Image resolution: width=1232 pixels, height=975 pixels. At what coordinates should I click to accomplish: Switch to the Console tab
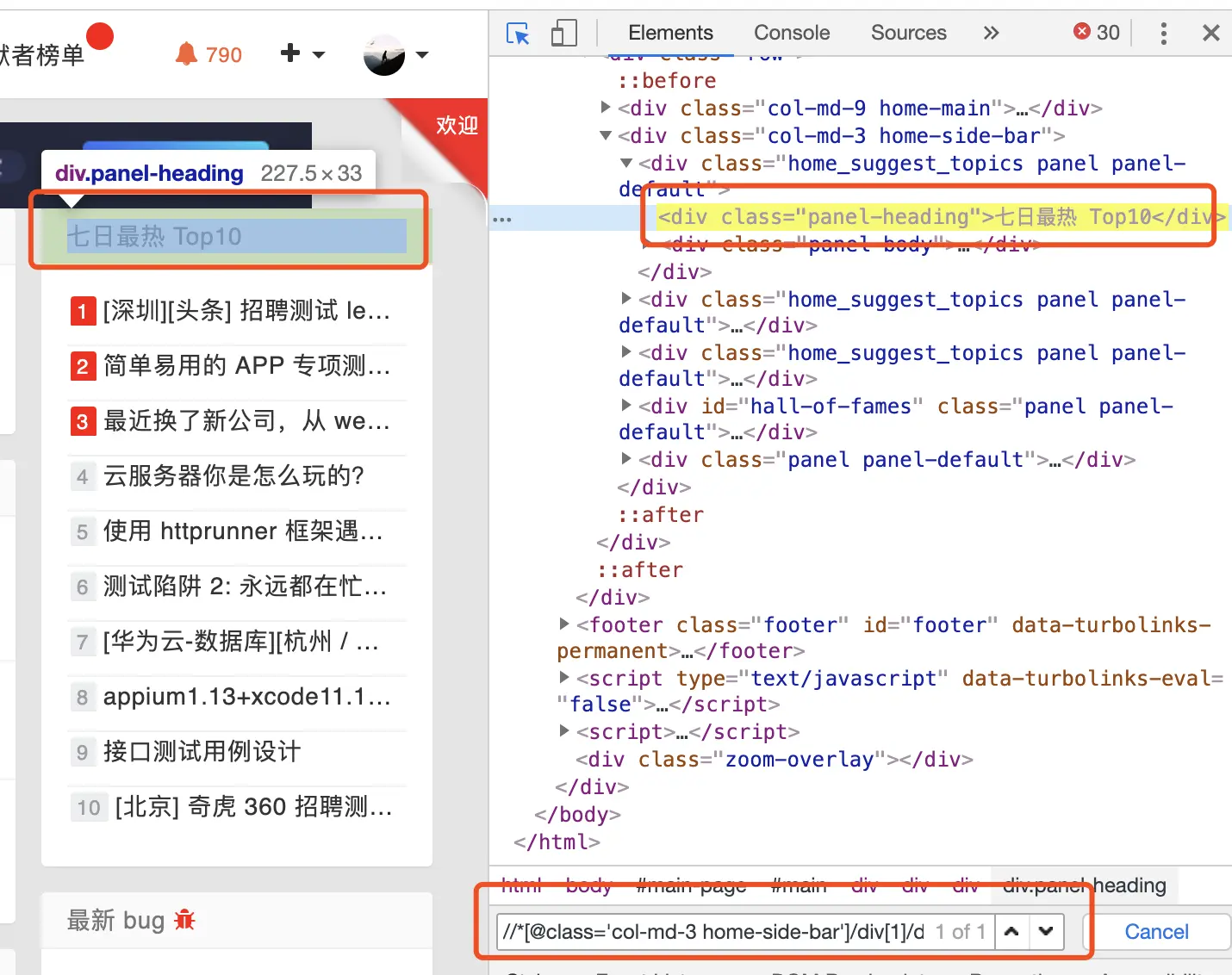pyautogui.click(x=792, y=33)
